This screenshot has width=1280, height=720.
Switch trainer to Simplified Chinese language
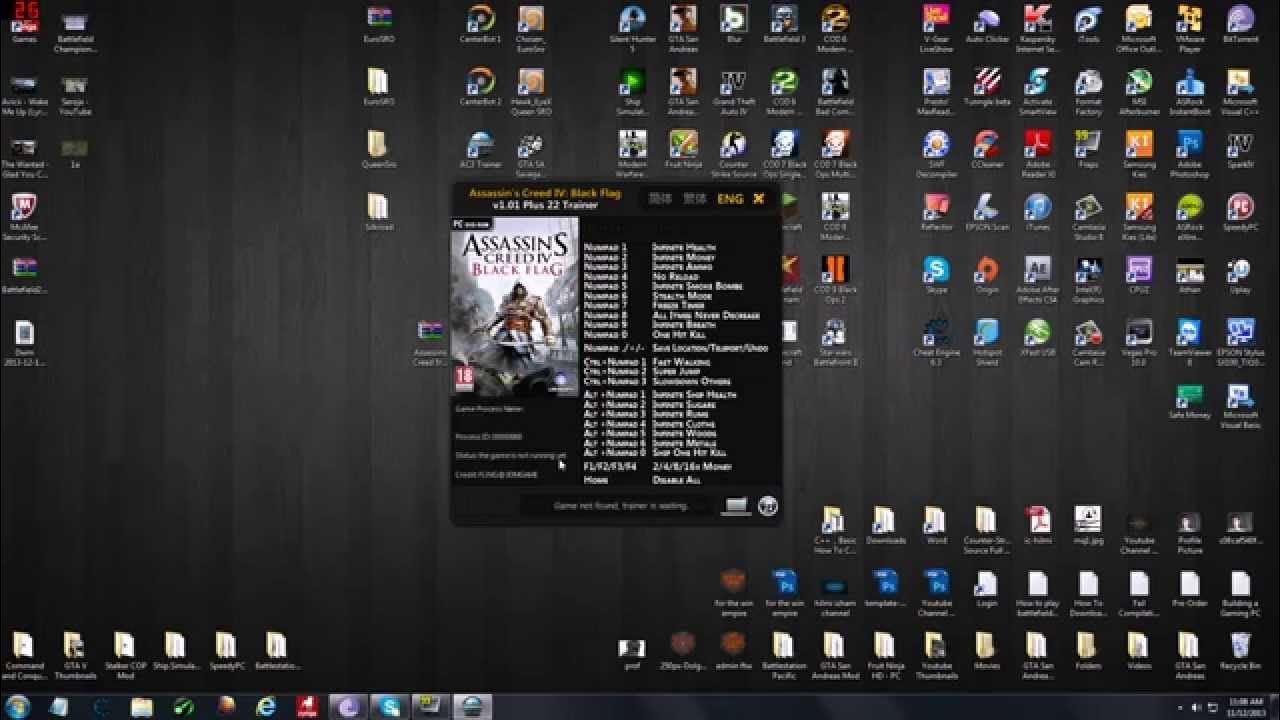660,199
